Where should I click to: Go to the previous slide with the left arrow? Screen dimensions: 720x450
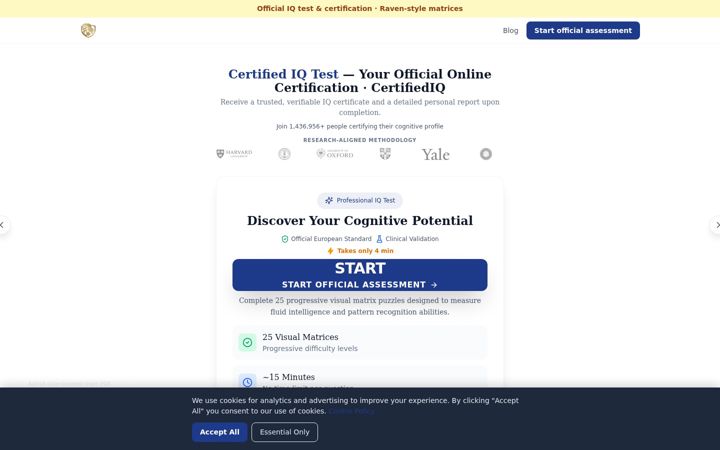[3, 225]
